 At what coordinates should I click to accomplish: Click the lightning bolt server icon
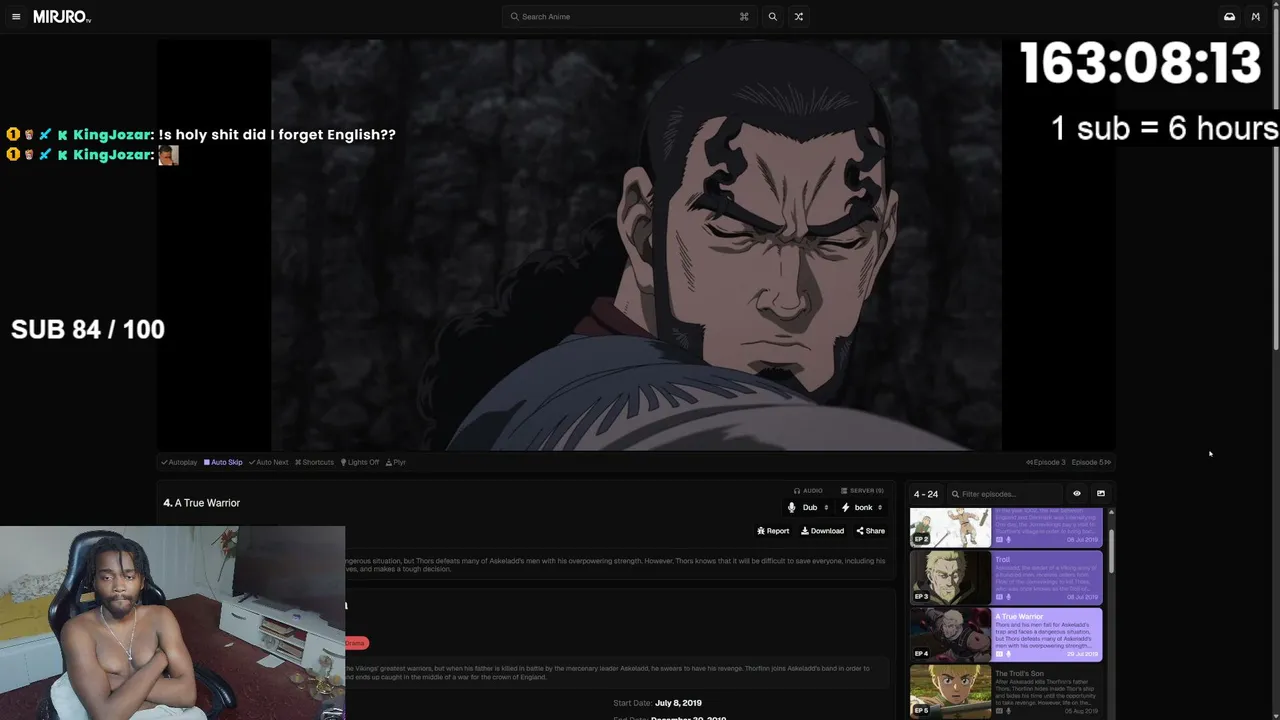[845, 508]
